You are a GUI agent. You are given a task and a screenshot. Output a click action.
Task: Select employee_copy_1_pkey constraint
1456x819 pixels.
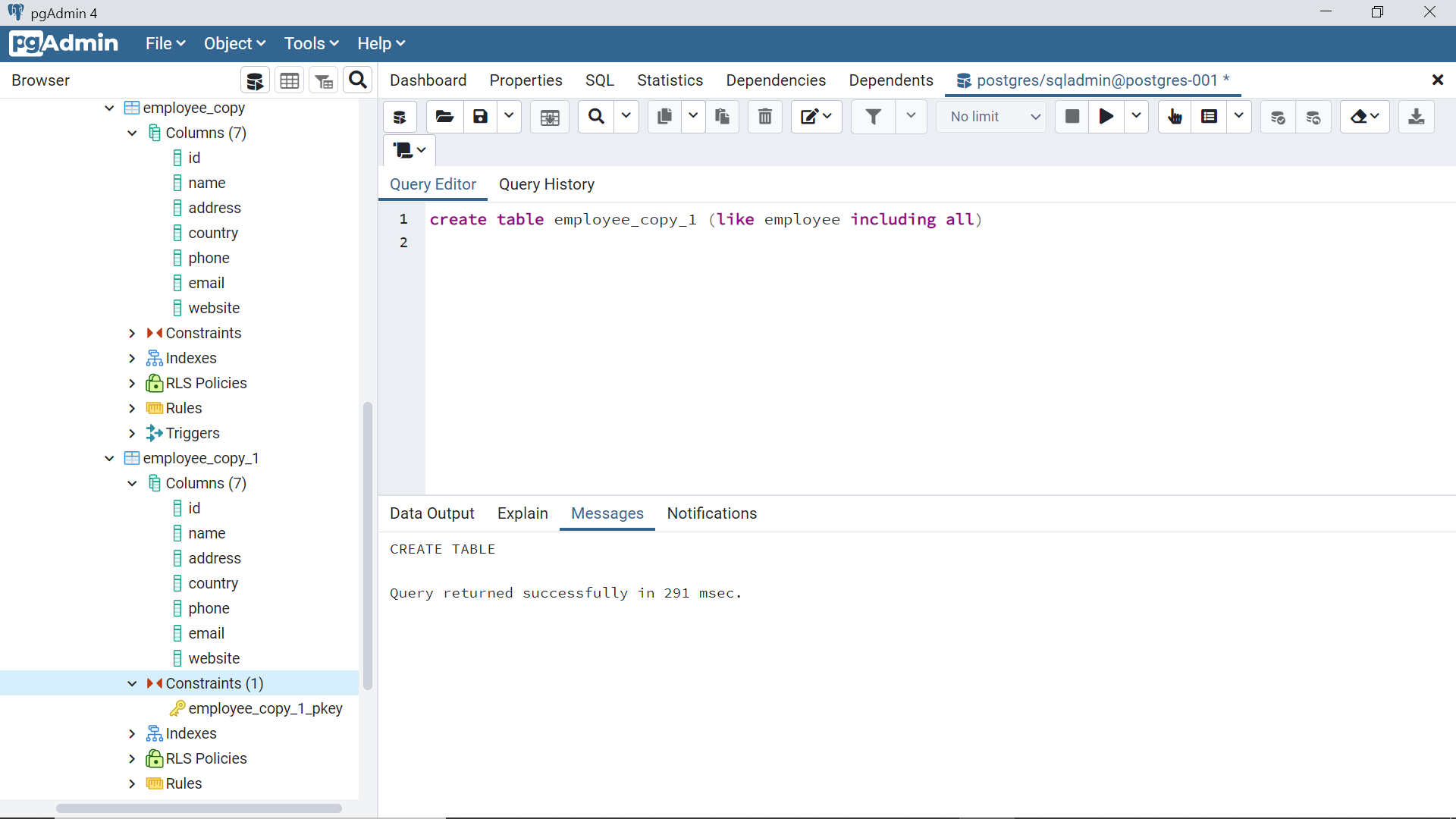(x=265, y=708)
